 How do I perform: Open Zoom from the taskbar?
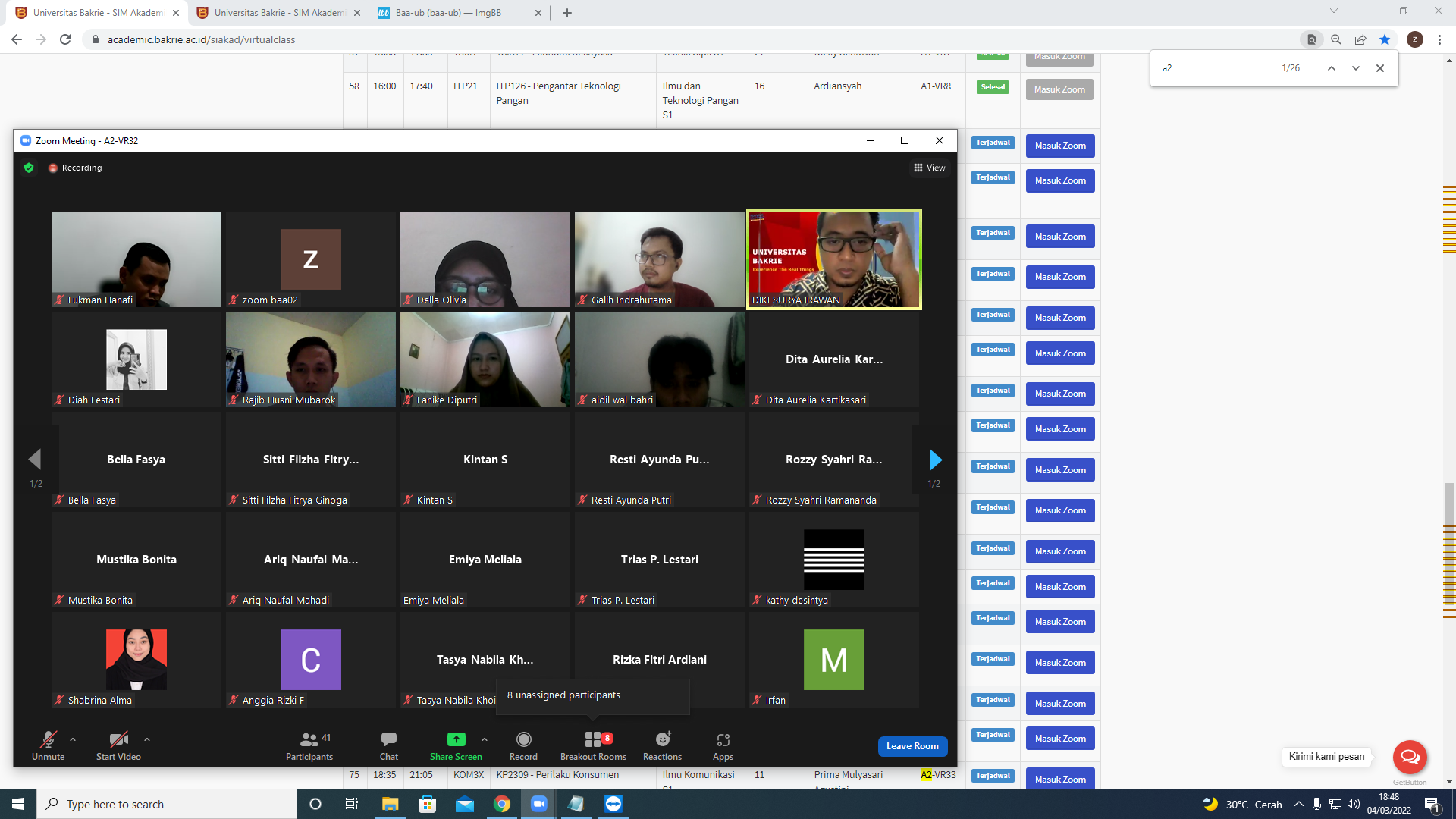[539, 804]
